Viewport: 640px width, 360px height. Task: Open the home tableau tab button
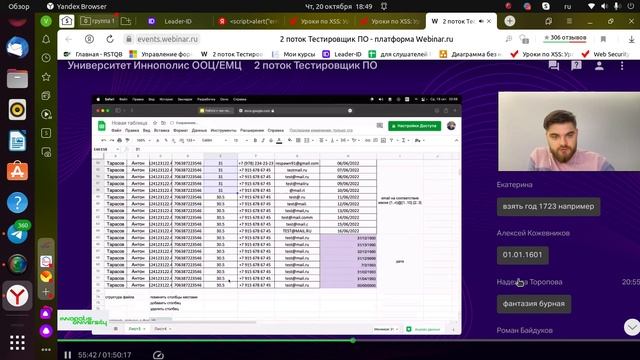[67, 21]
